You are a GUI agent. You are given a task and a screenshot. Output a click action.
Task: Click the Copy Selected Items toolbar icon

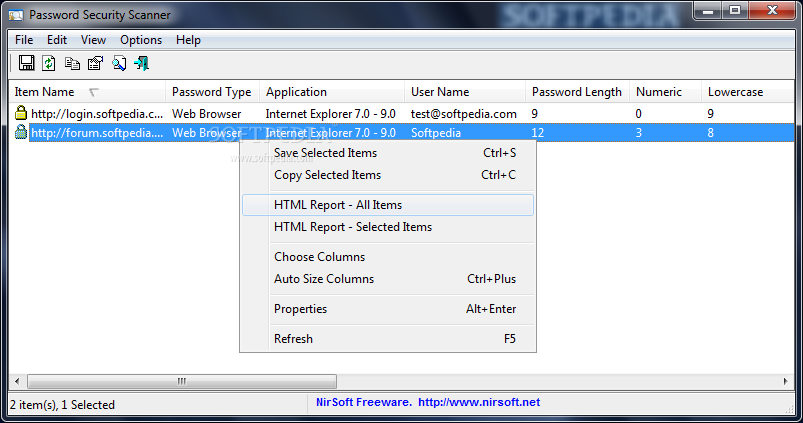(x=72, y=63)
